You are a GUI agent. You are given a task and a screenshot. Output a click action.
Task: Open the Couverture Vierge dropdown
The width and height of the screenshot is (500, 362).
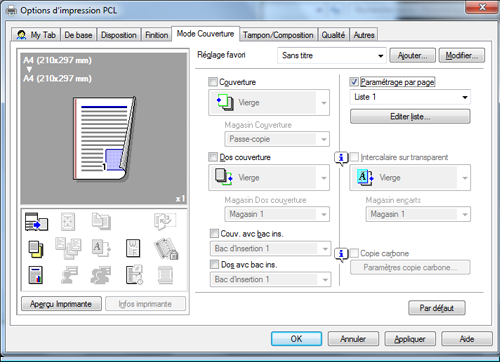pos(269,102)
